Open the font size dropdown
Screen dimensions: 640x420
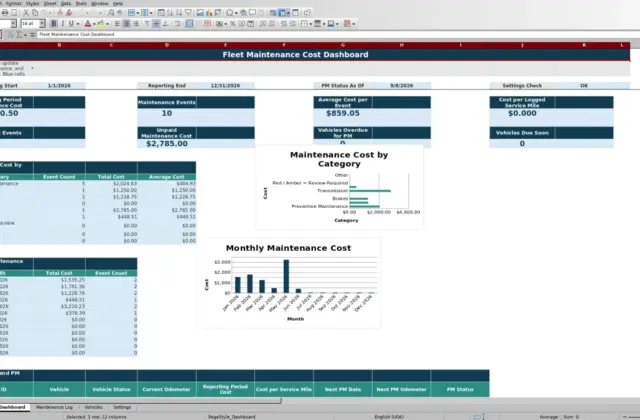pyautogui.click(x=42, y=24)
